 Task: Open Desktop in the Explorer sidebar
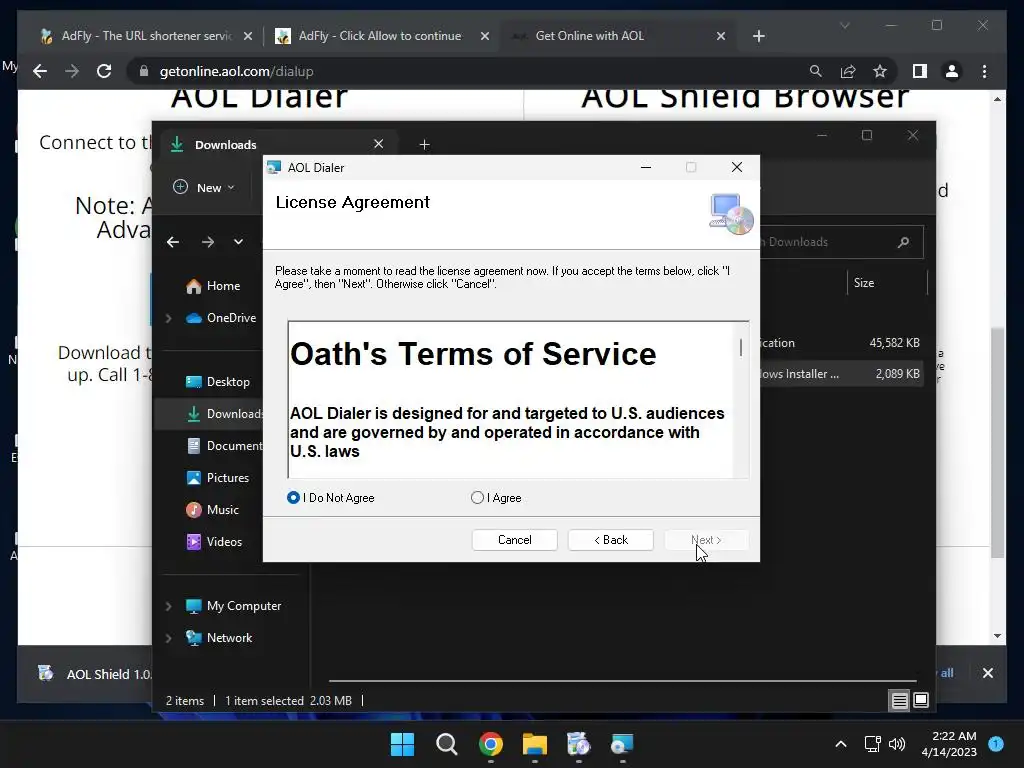tap(217, 382)
